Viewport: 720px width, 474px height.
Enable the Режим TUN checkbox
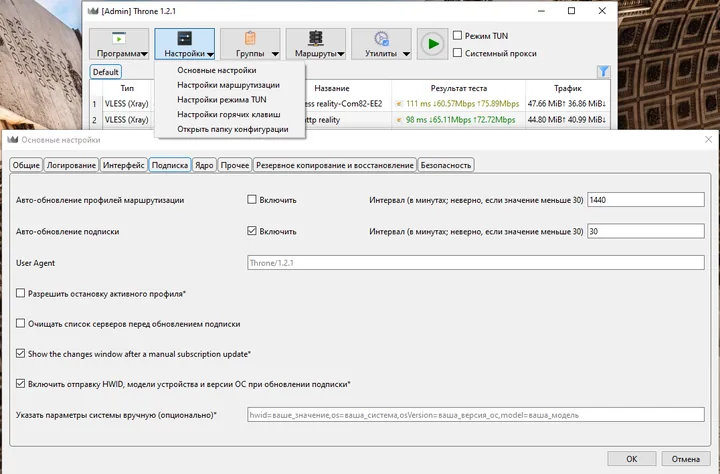457,35
